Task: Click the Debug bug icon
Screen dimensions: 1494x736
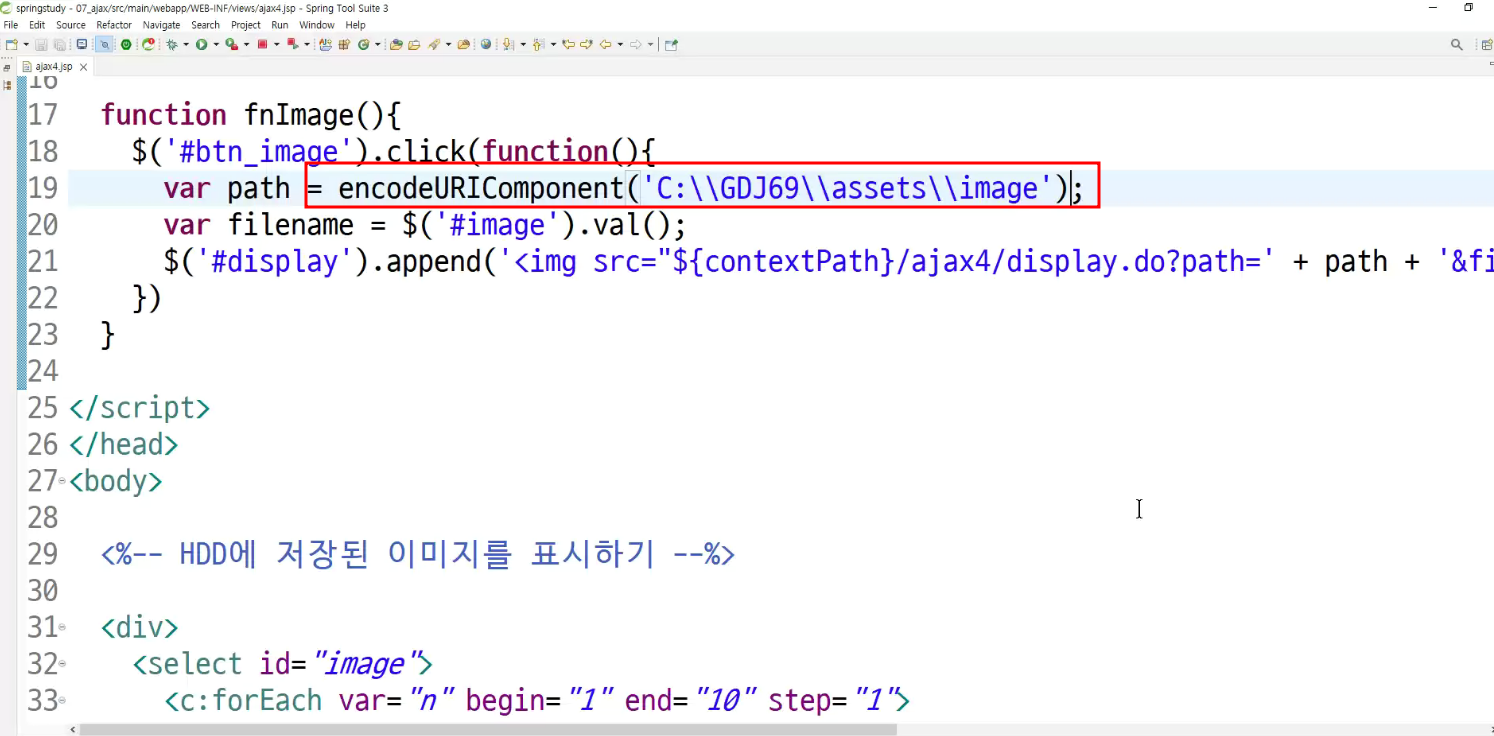Action: (x=172, y=44)
